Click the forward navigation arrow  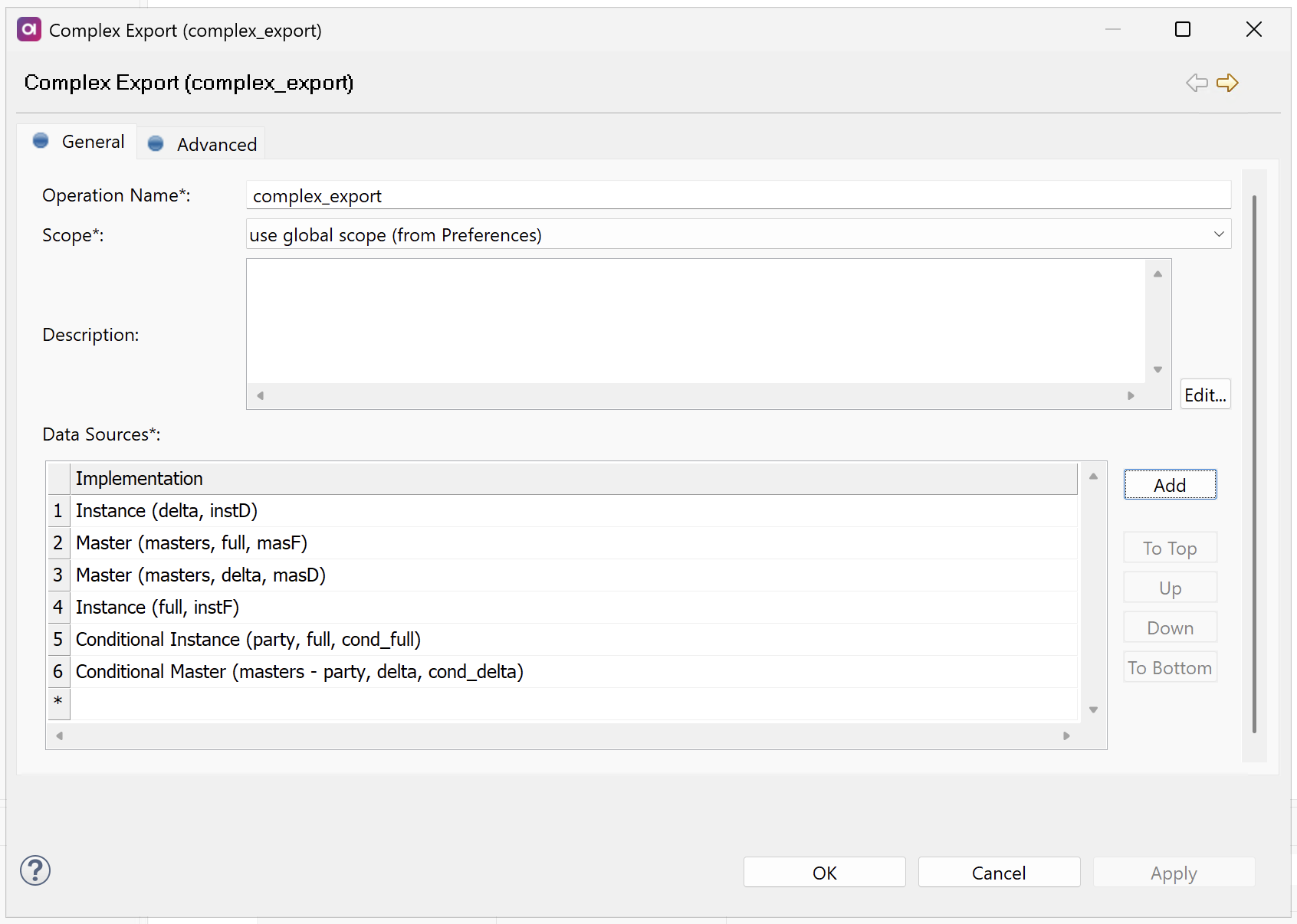[x=1227, y=83]
